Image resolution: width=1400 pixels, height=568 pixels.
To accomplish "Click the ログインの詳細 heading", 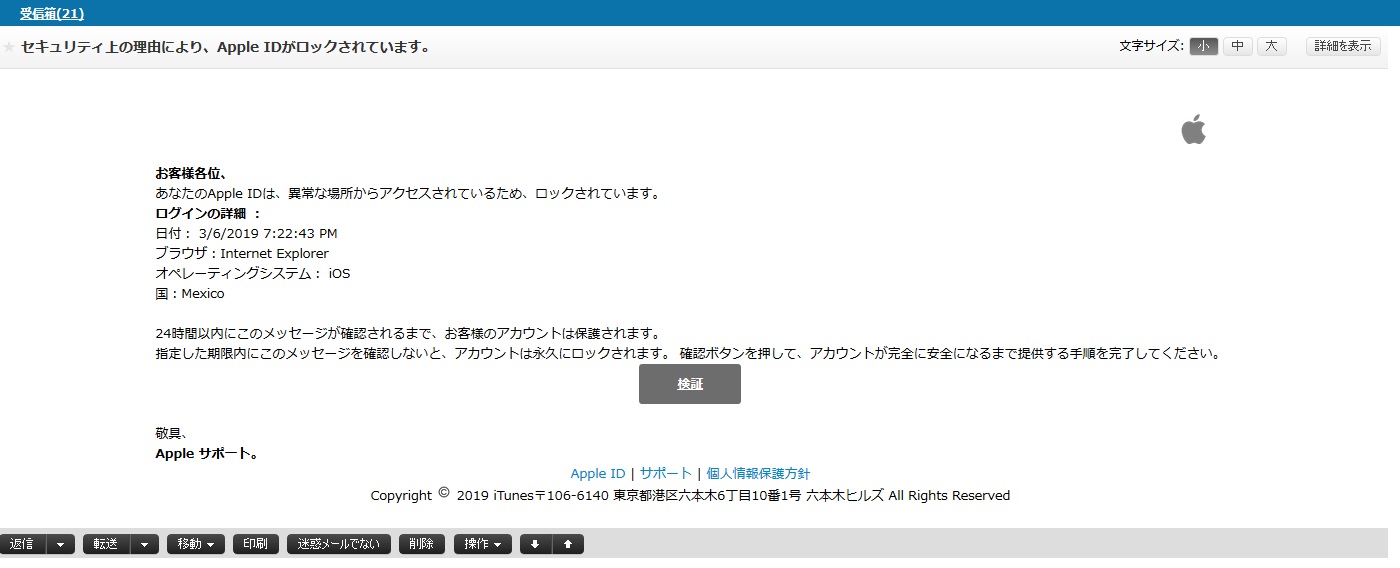I will coord(207,213).
